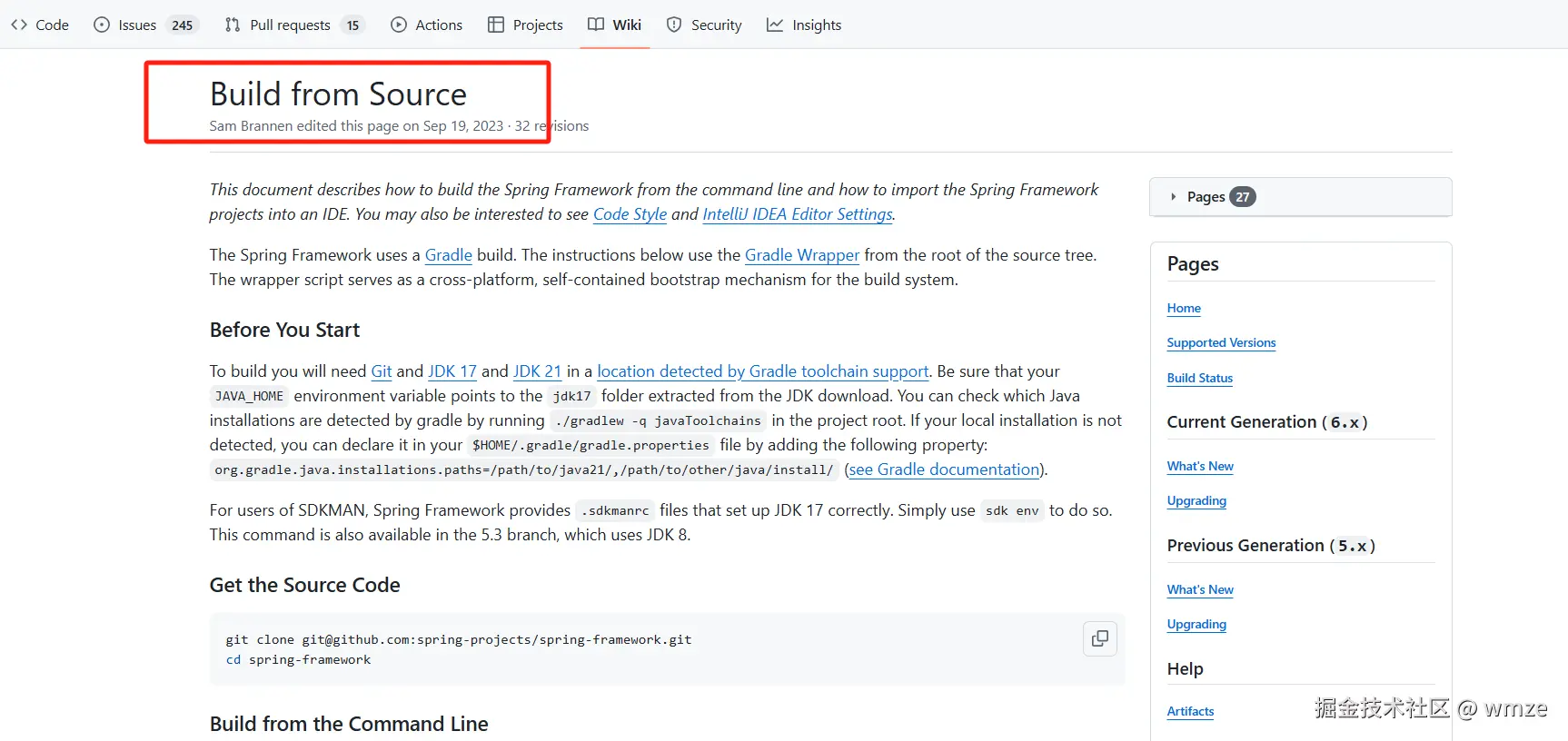Click the Before You Start heading
The width and height of the screenshot is (1568, 741).
coord(284,330)
